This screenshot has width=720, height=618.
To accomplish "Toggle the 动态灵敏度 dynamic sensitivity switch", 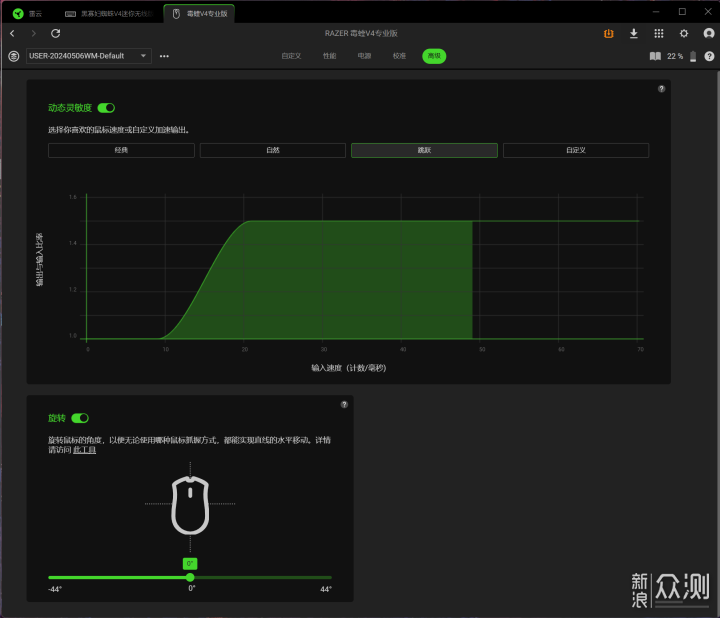I will (x=106, y=108).
